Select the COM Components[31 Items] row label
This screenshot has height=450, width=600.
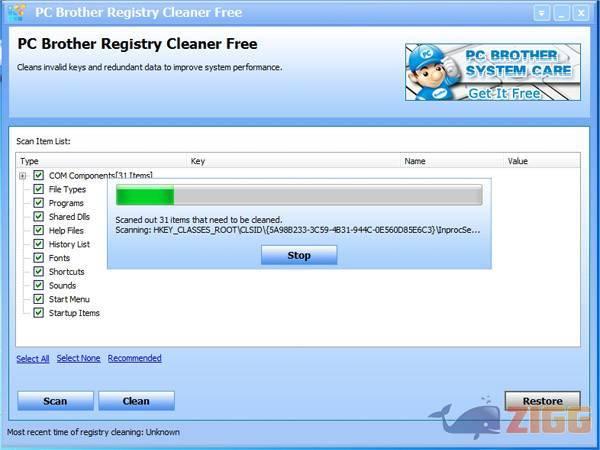[101, 176]
